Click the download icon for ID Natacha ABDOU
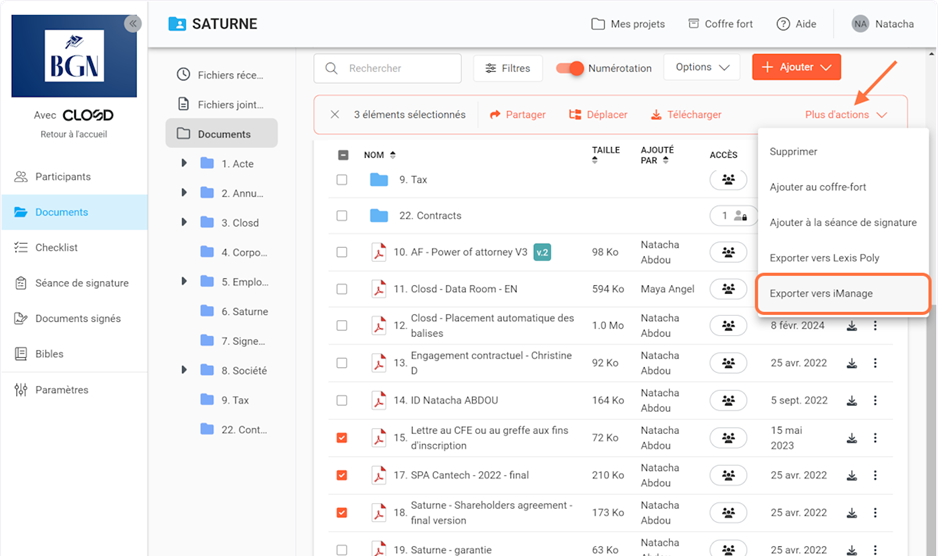This screenshot has height=556, width=942. [852, 400]
